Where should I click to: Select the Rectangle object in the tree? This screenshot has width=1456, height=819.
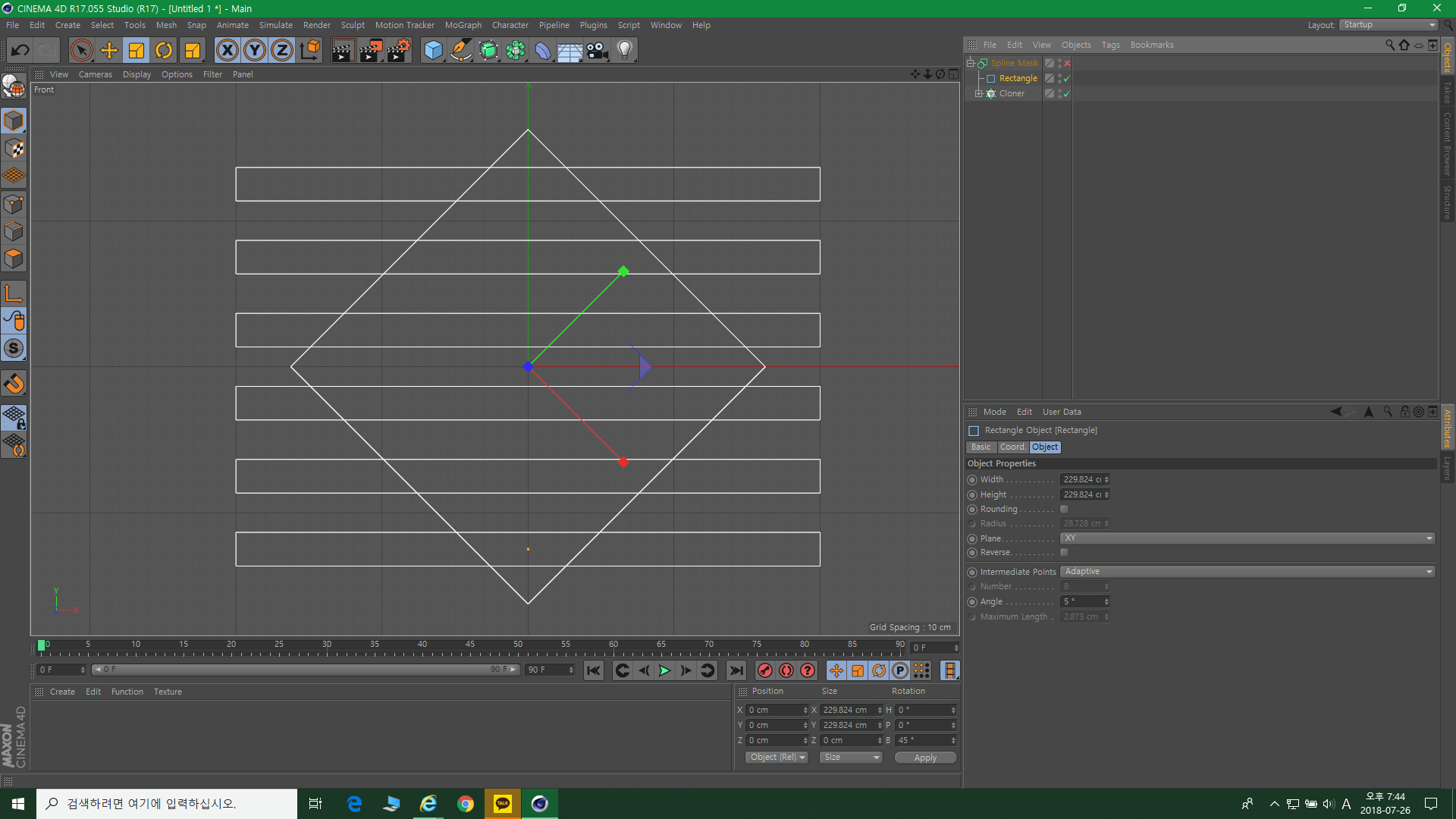point(1018,78)
